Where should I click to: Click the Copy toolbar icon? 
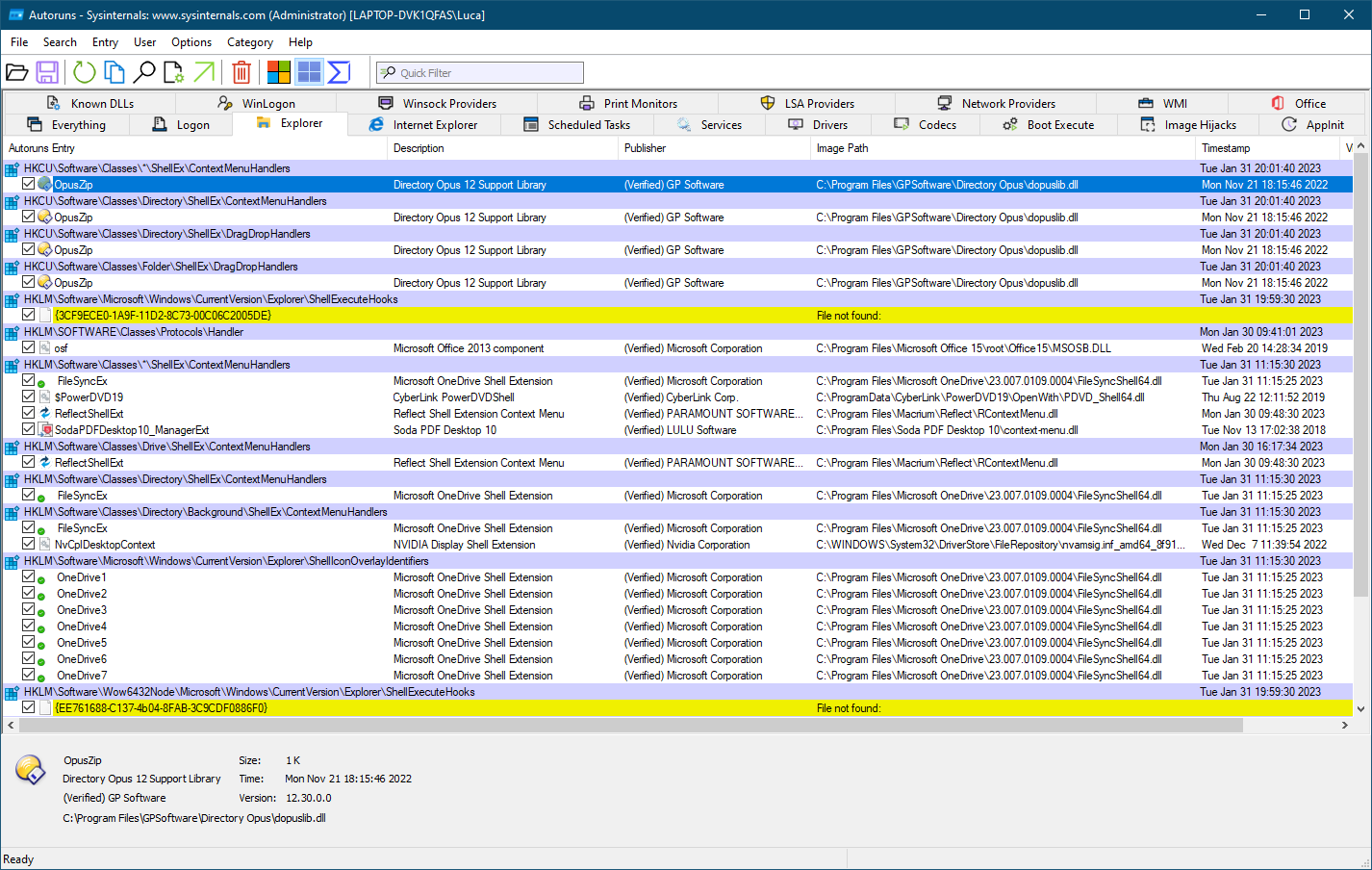click(x=114, y=72)
